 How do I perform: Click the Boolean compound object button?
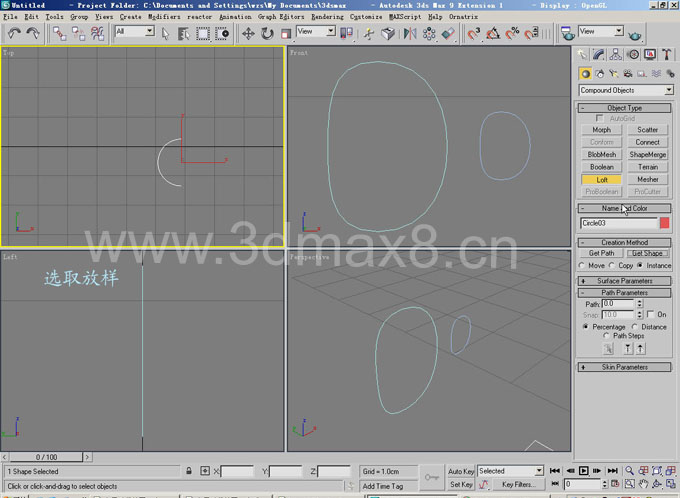click(602, 167)
